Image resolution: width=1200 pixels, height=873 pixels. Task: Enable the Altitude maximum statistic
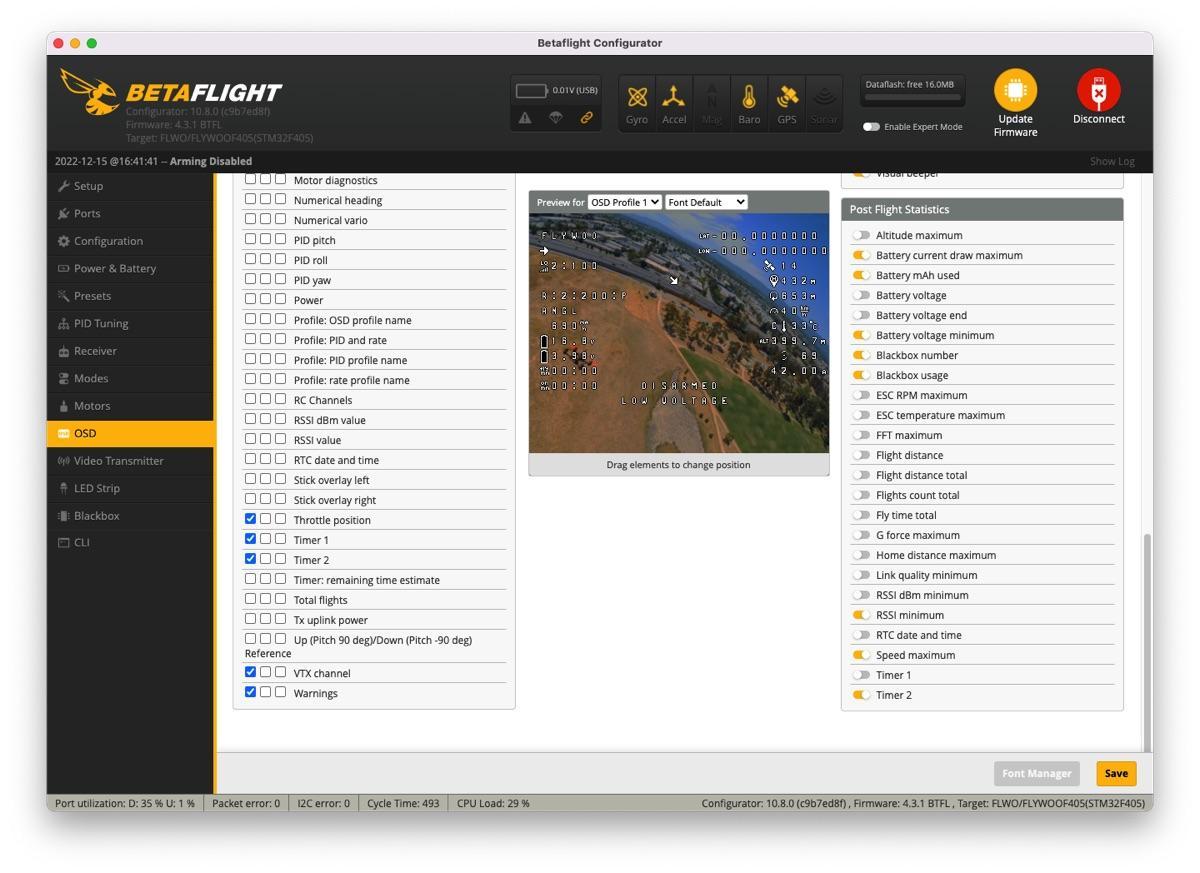(x=861, y=235)
